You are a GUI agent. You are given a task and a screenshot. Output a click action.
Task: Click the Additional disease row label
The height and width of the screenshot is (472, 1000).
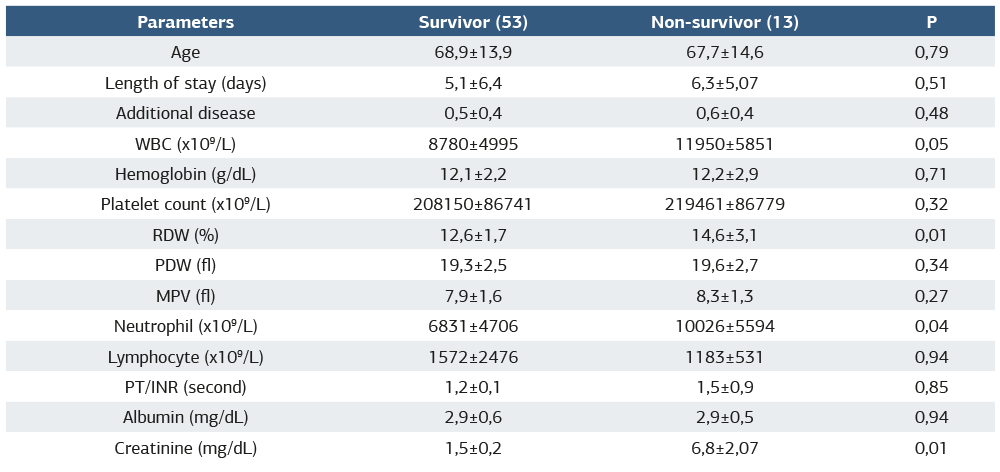(185, 113)
